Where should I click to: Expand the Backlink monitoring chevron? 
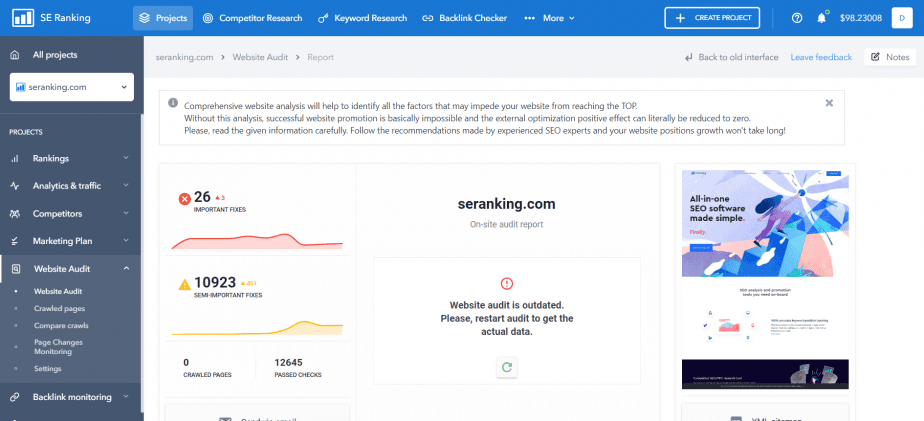coord(126,396)
